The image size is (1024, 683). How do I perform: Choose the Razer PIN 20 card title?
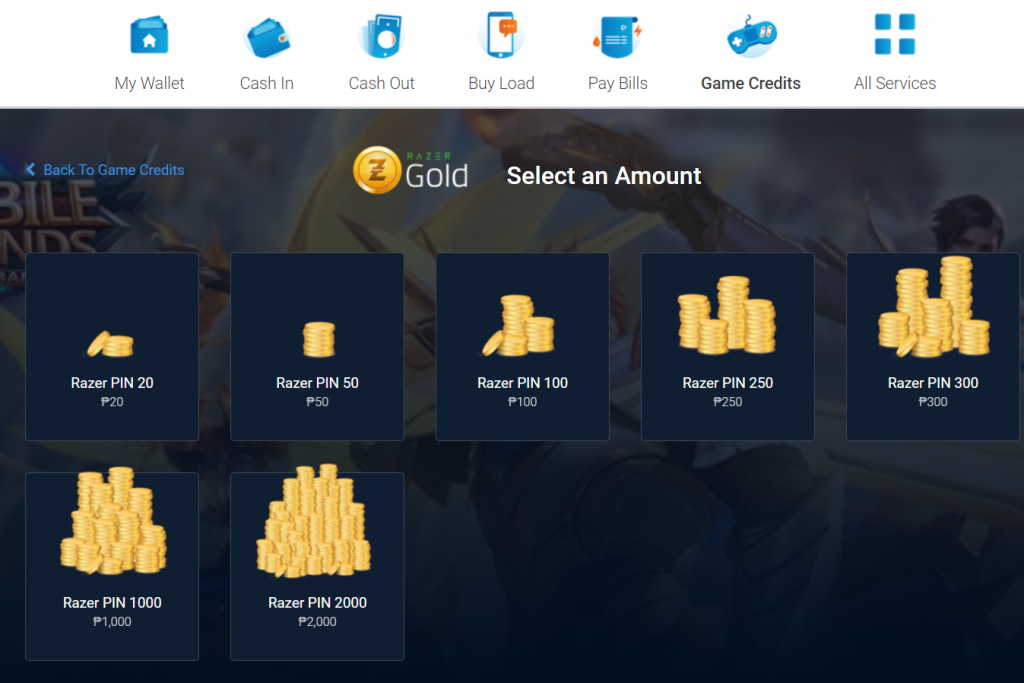tap(112, 383)
